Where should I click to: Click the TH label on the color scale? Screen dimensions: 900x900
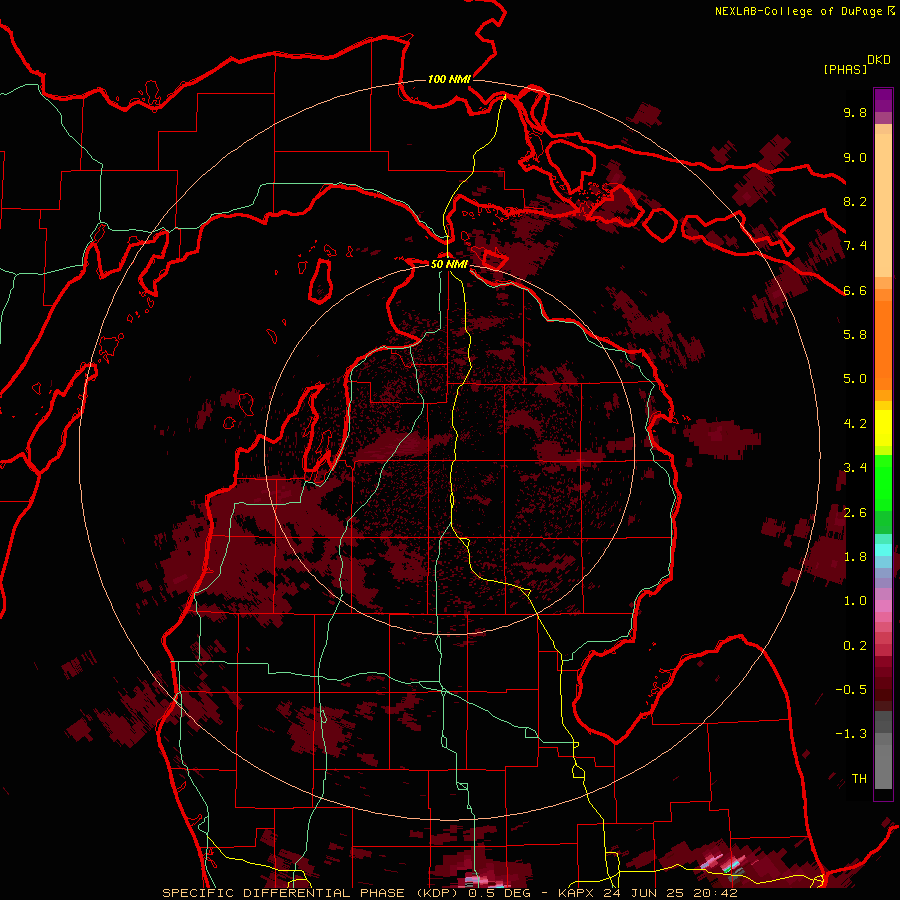point(859,779)
